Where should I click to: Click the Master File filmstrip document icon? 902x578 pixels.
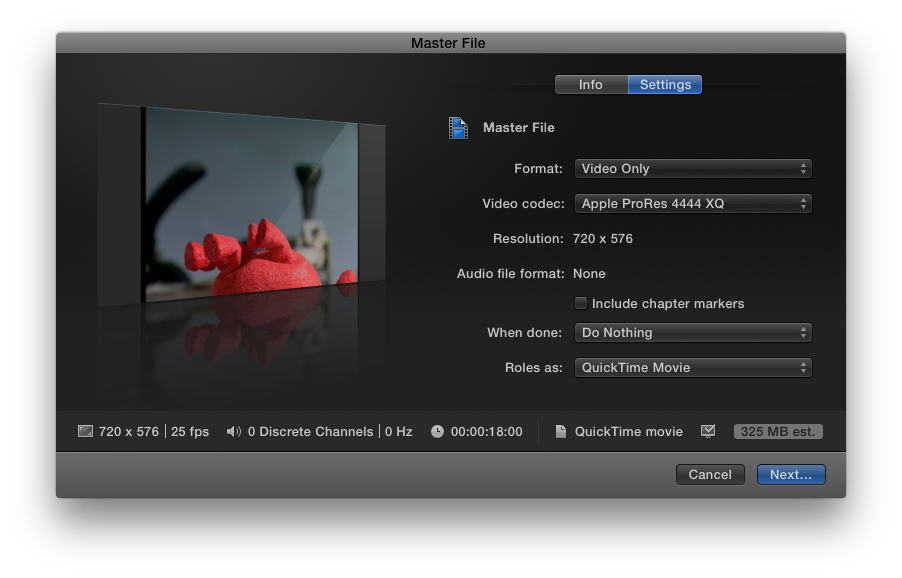click(458, 128)
